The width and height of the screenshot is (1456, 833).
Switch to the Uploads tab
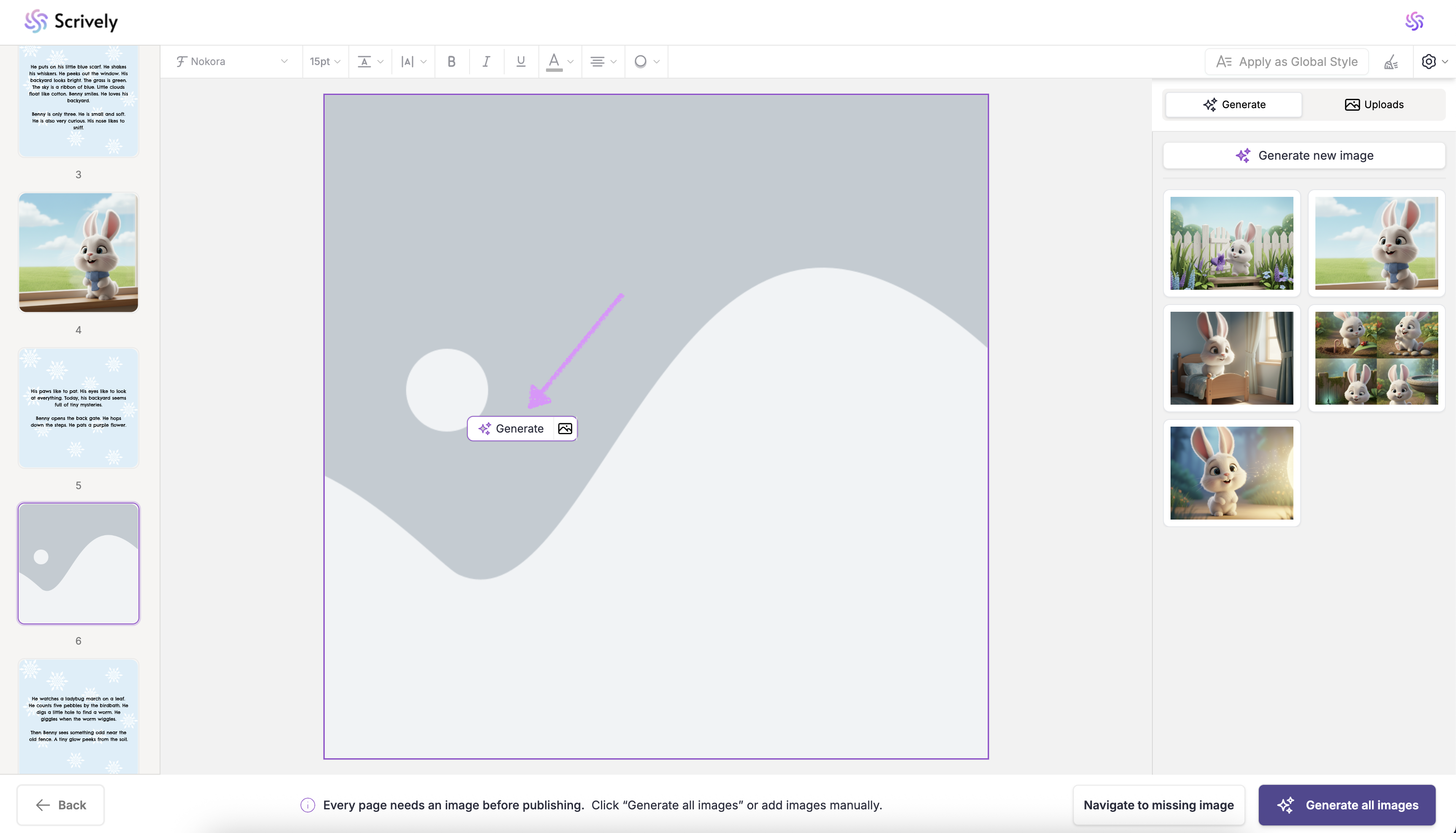tap(1374, 105)
